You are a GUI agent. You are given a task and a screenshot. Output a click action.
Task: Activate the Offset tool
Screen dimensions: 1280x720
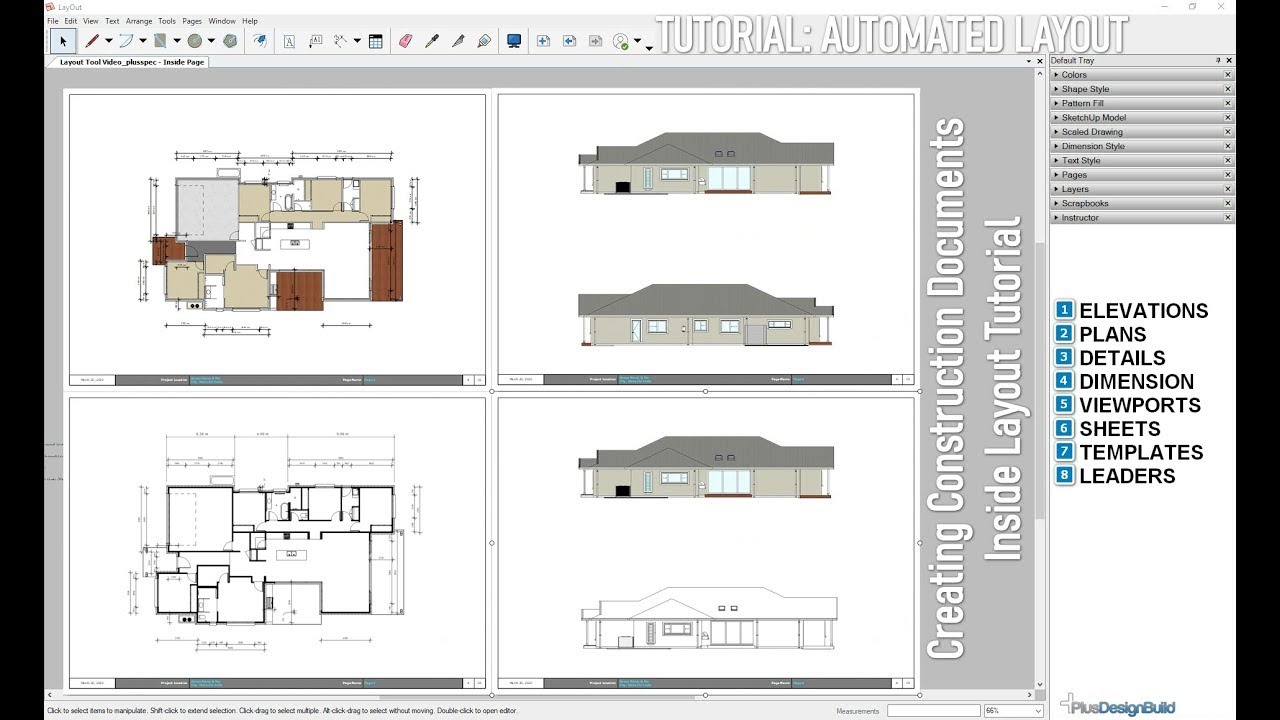click(260, 41)
